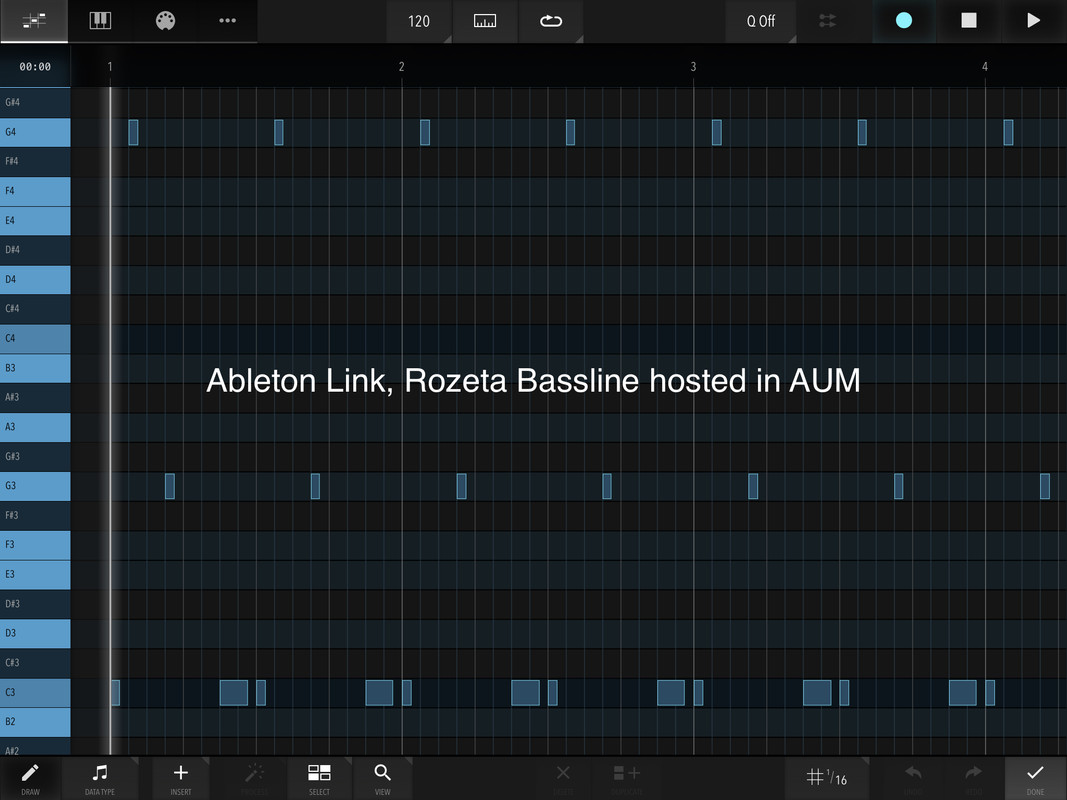Tap the 00:00 time display
Image resolution: width=1067 pixels, height=800 pixels.
tap(35, 67)
